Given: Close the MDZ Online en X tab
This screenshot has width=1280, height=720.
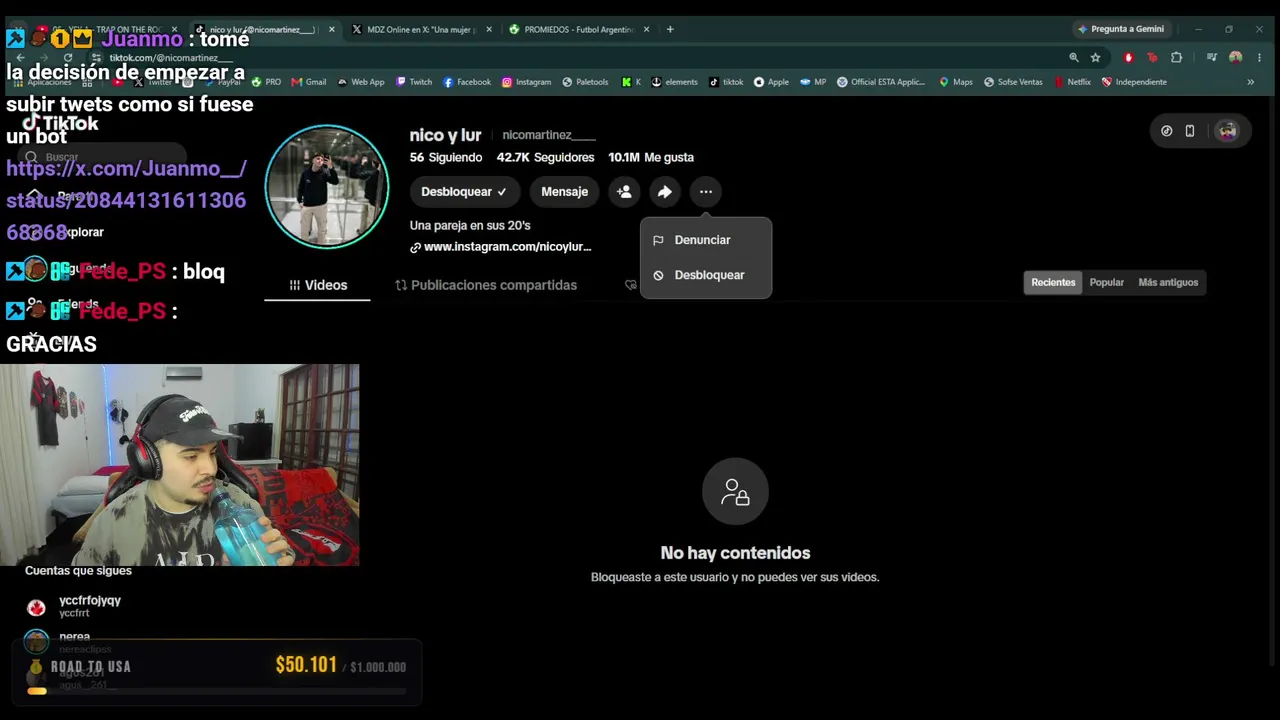Looking at the screenshot, I should [489, 29].
